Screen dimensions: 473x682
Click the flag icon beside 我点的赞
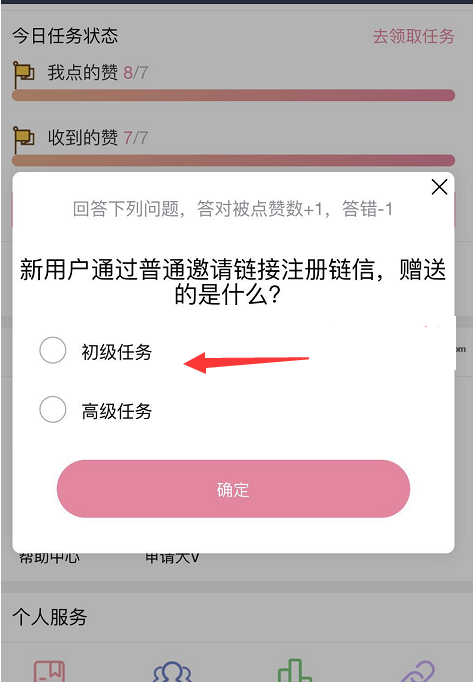23,74
